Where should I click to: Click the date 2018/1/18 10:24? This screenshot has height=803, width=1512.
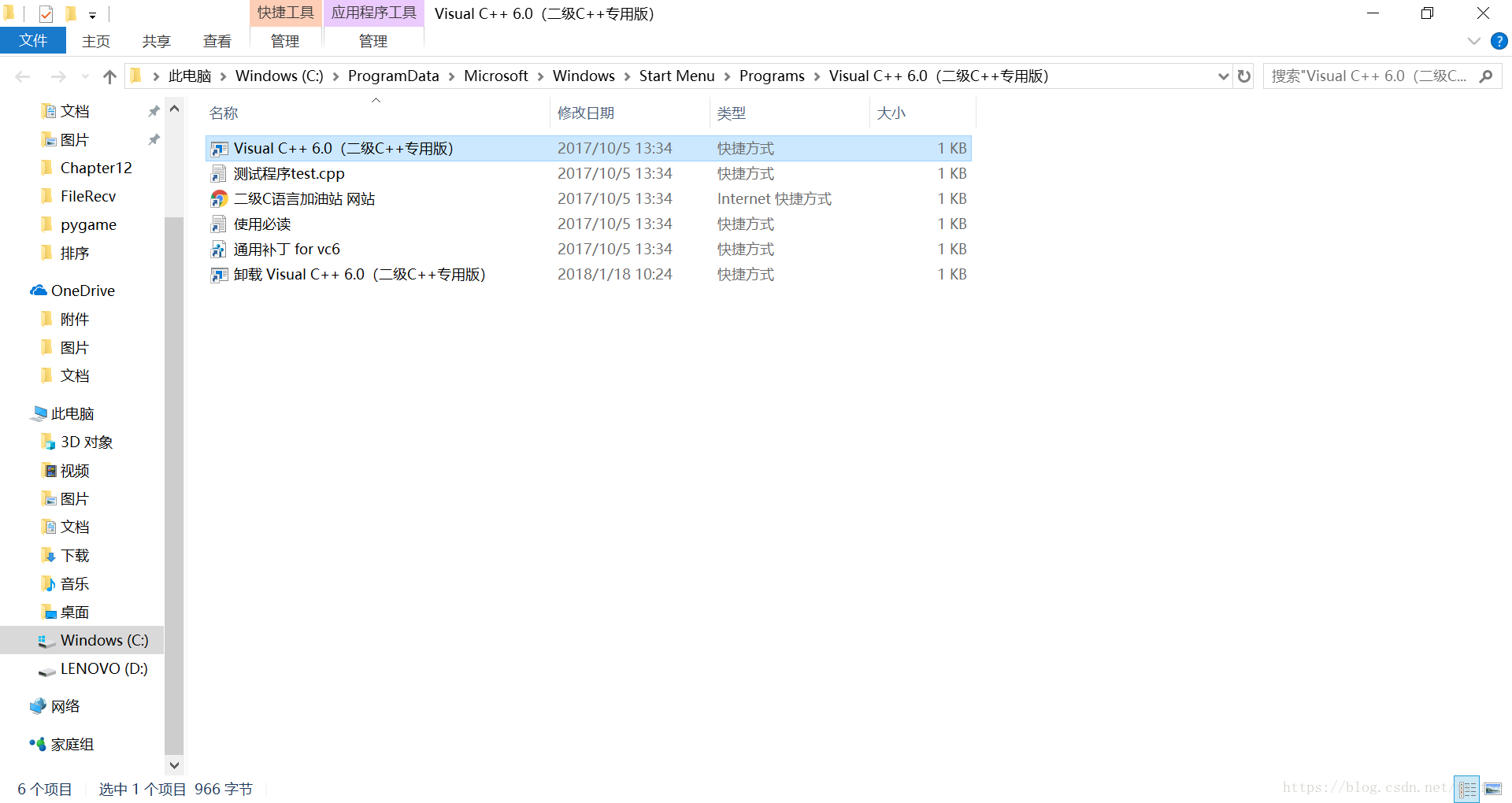(615, 275)
